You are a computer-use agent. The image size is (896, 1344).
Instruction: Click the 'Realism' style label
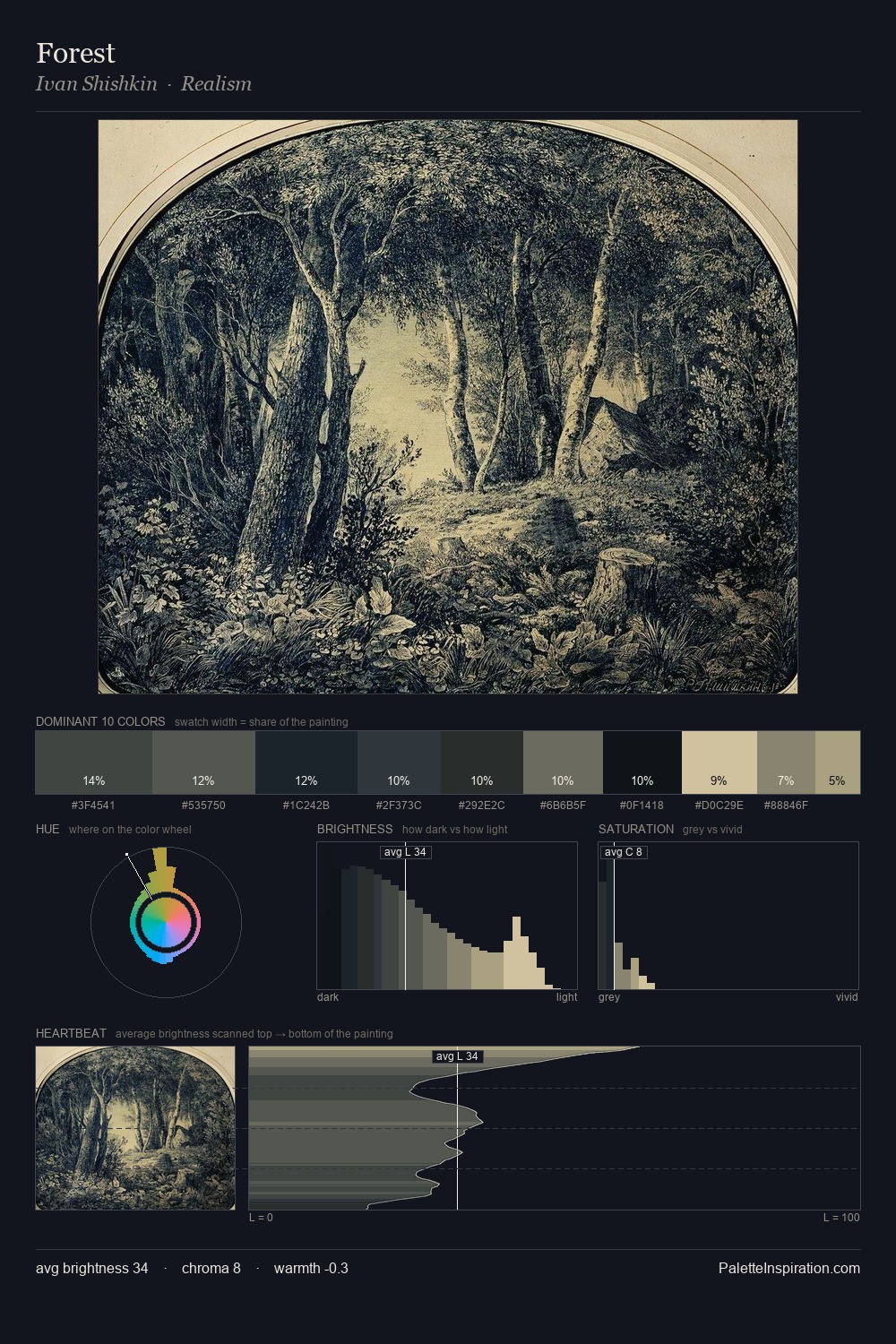click(216, 83)
